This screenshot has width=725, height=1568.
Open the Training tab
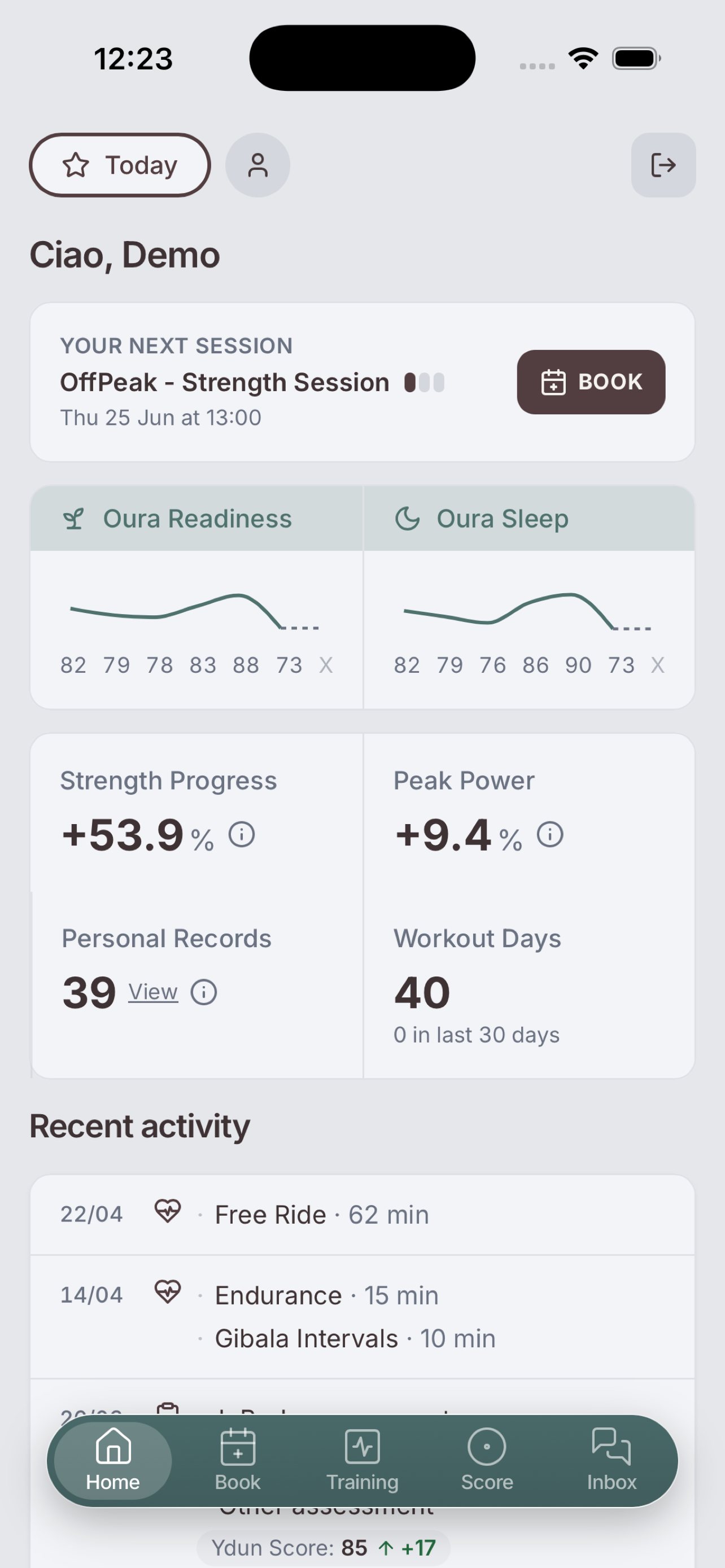point(362,1460)
